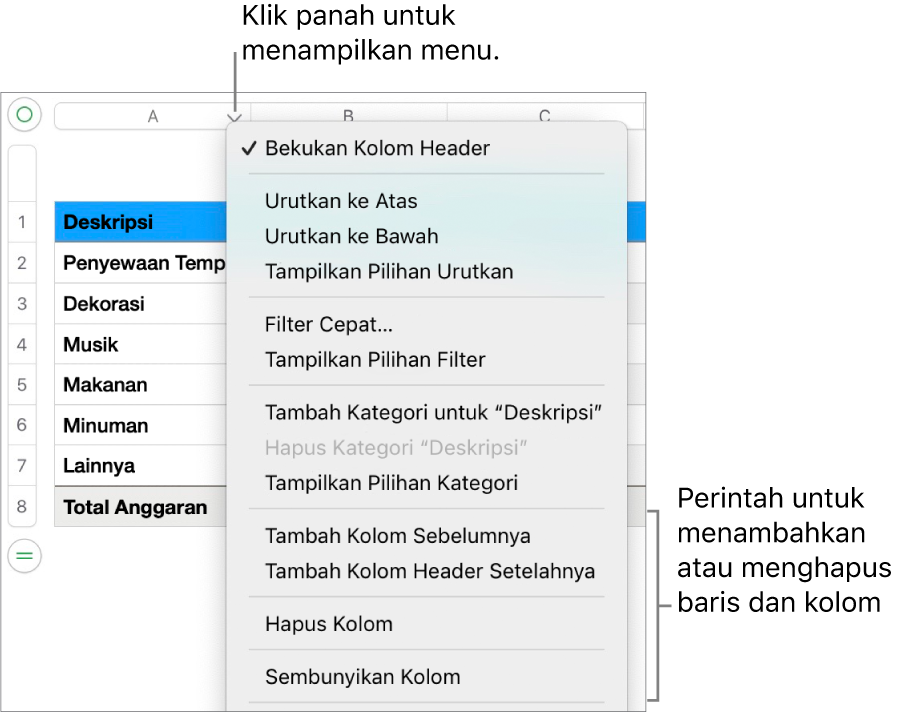The height and width of the screenshot is (713, 905).
Task: Click the Minuman cell
Action: tap(141, 425)
